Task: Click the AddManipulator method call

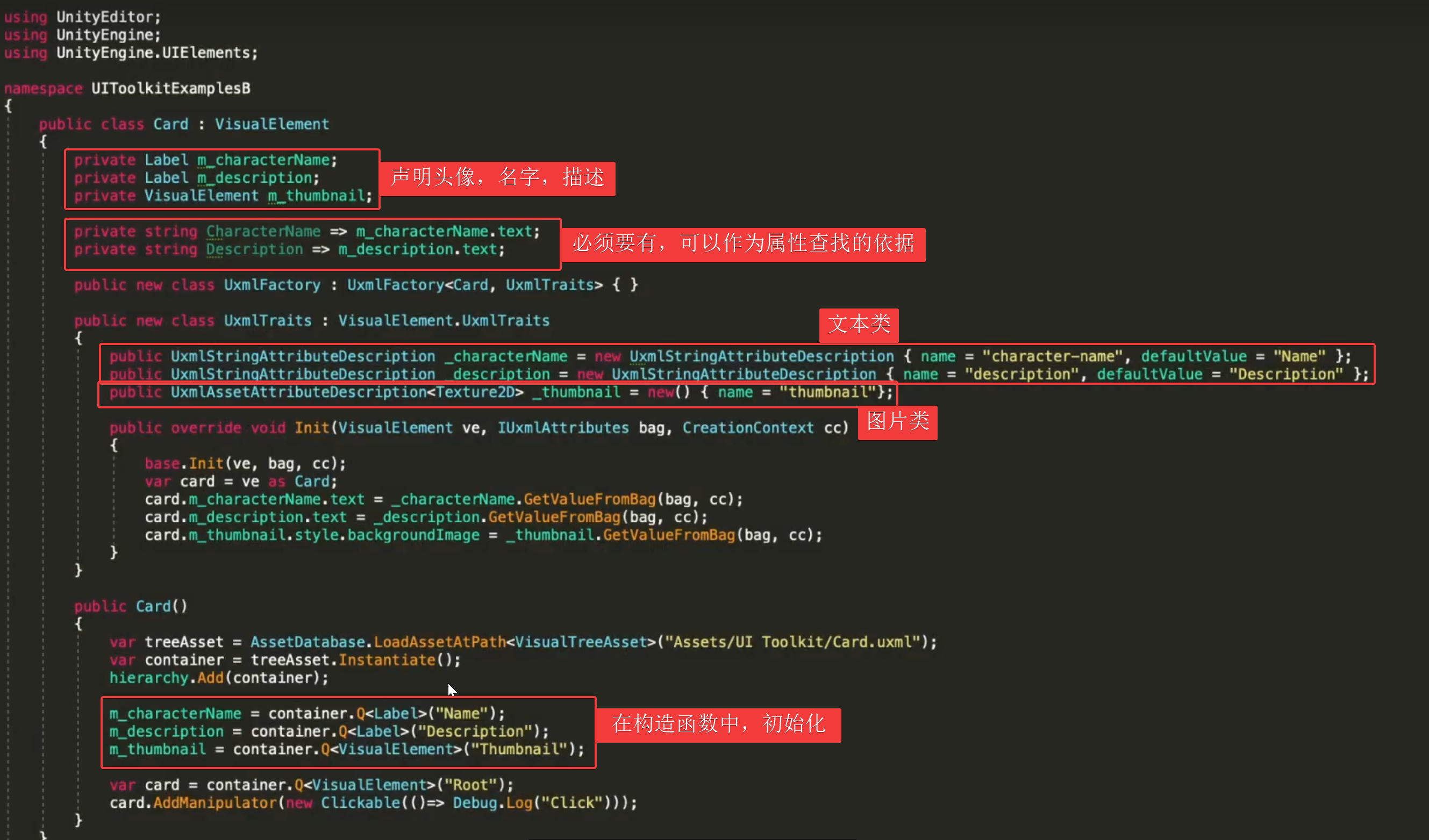Action: (x=215, y=802)
